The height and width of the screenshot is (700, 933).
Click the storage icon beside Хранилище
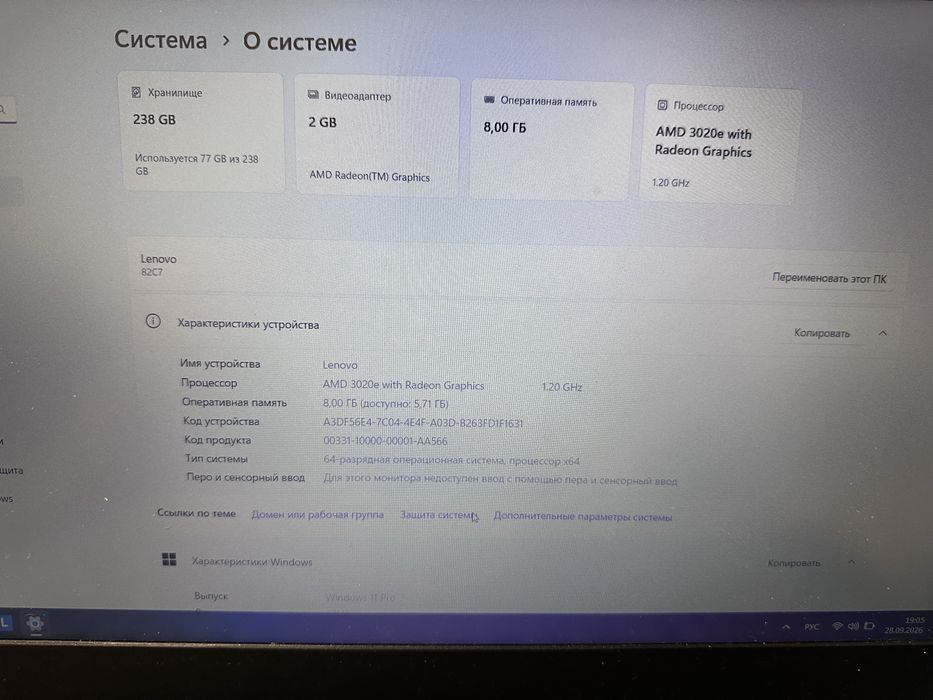click(x=136, y=92)
